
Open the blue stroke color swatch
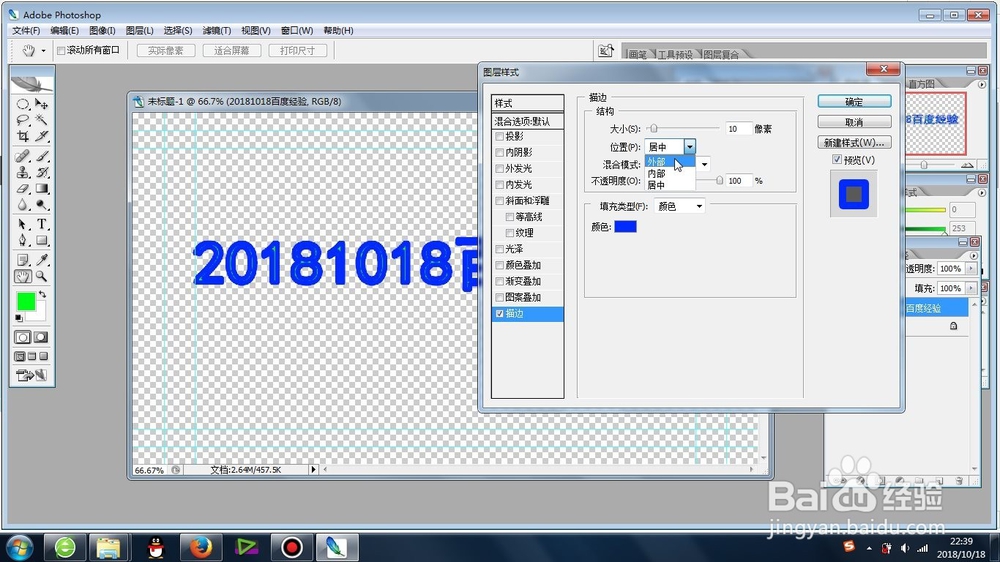(x=625, y=226)
